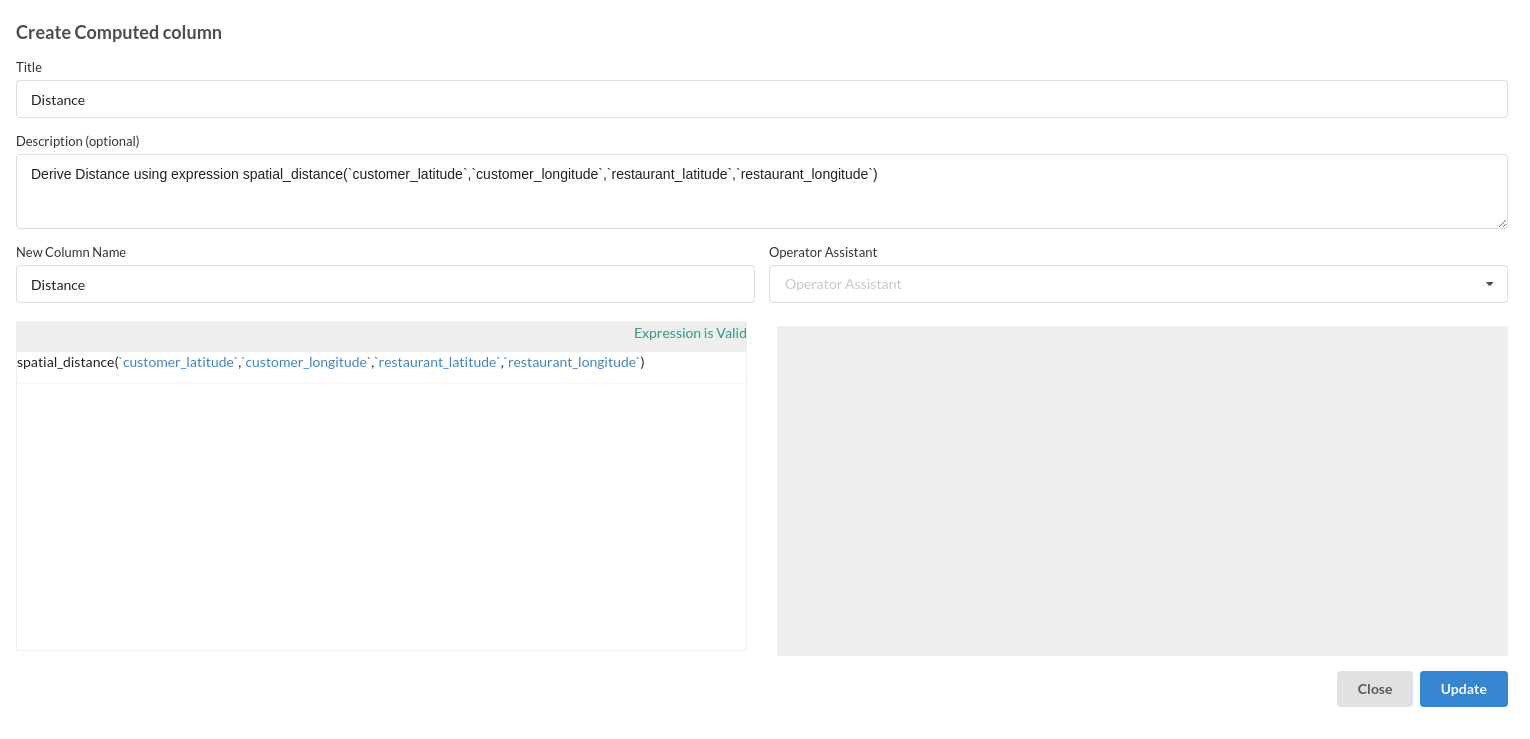Click the Close button
The height and width of the screenshot is (739, 1530).
click(x=1374, y=689)
